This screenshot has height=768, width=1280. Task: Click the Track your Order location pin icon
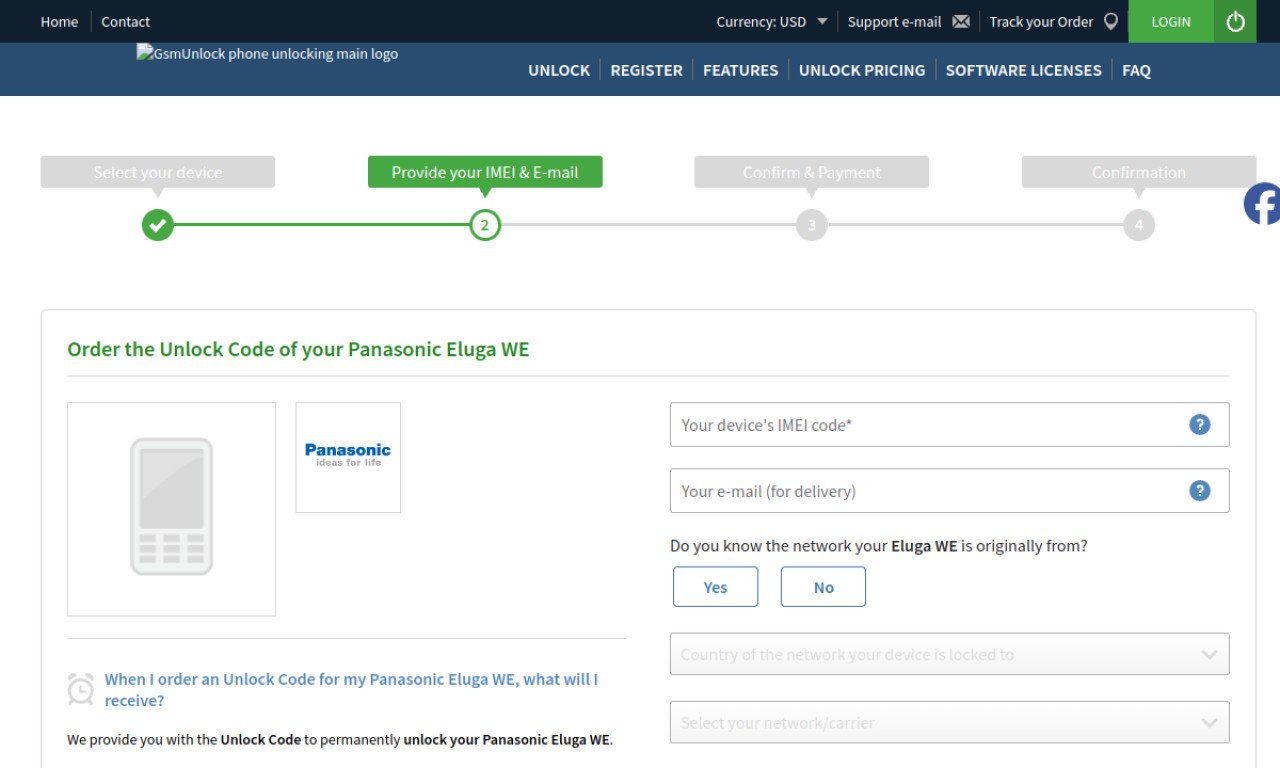[x=1110, y=22]
